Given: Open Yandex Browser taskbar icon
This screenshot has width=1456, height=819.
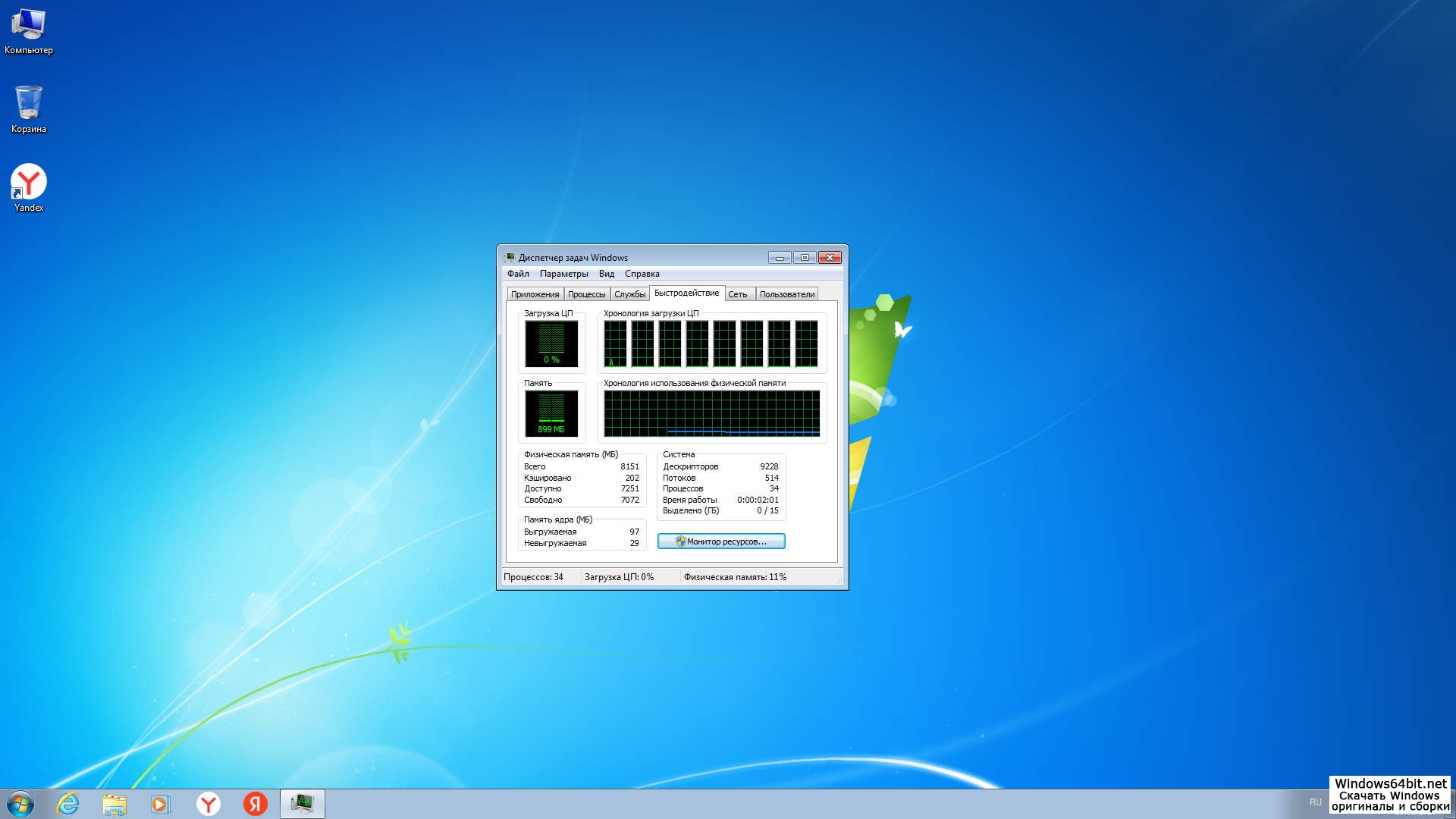Looking at the screenshot, I should (208, 804).
